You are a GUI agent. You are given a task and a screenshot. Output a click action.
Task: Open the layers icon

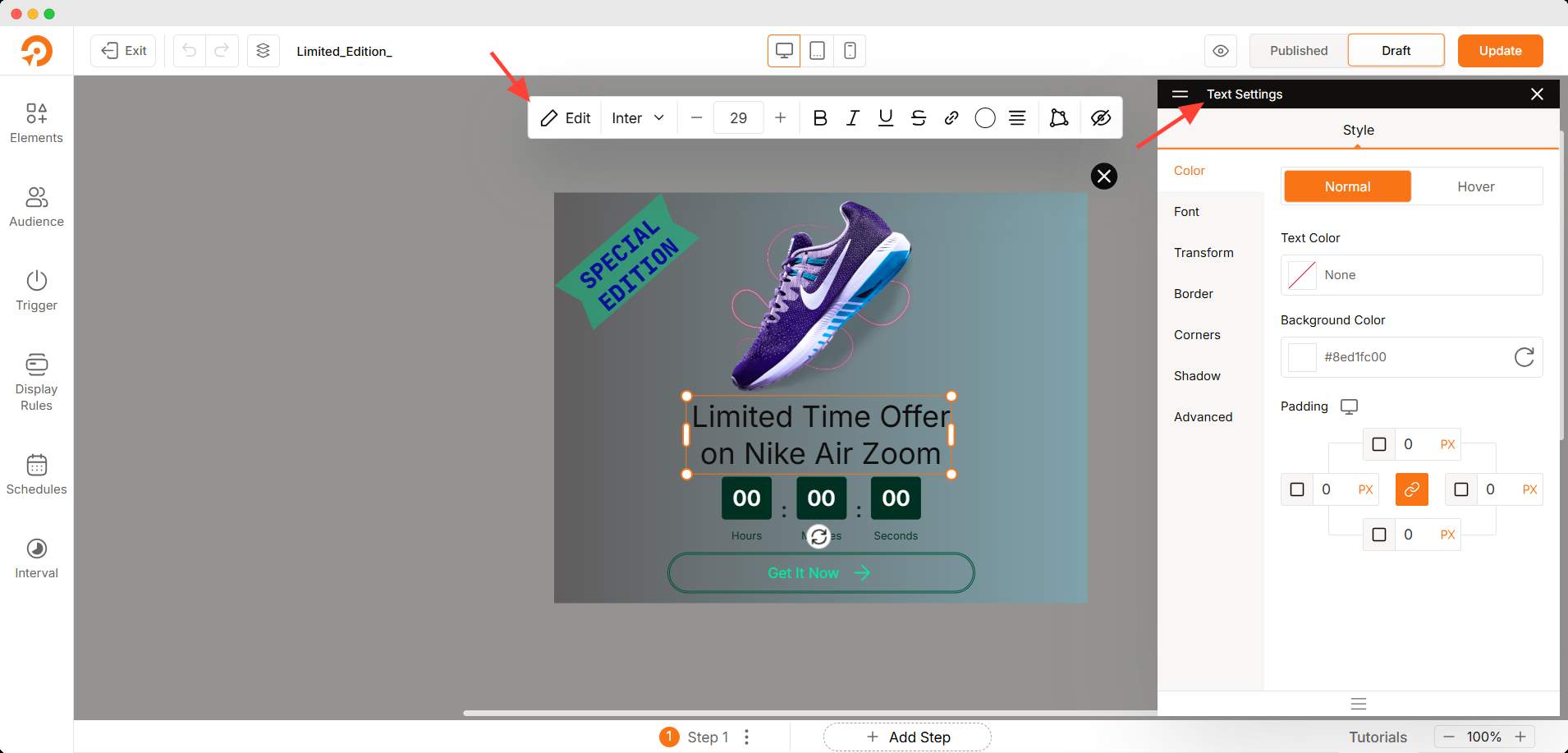(x=263, y=51)
